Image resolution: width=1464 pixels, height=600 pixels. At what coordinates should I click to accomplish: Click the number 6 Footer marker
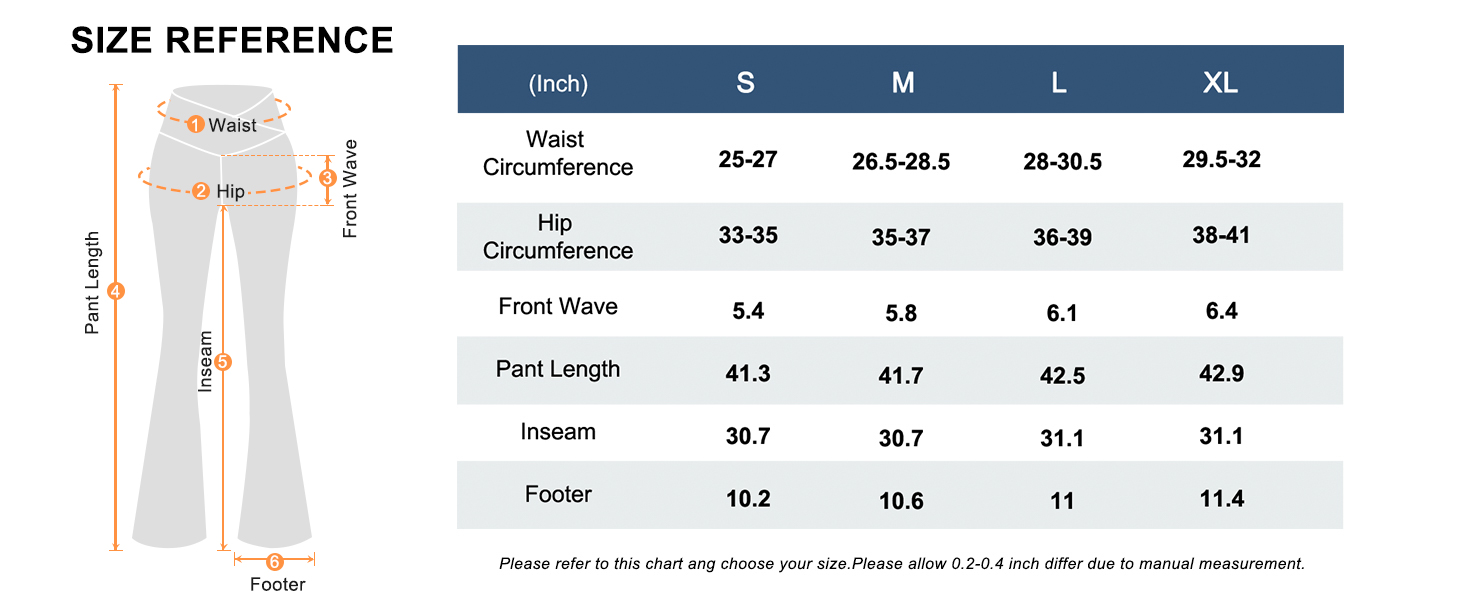point(275,561)
